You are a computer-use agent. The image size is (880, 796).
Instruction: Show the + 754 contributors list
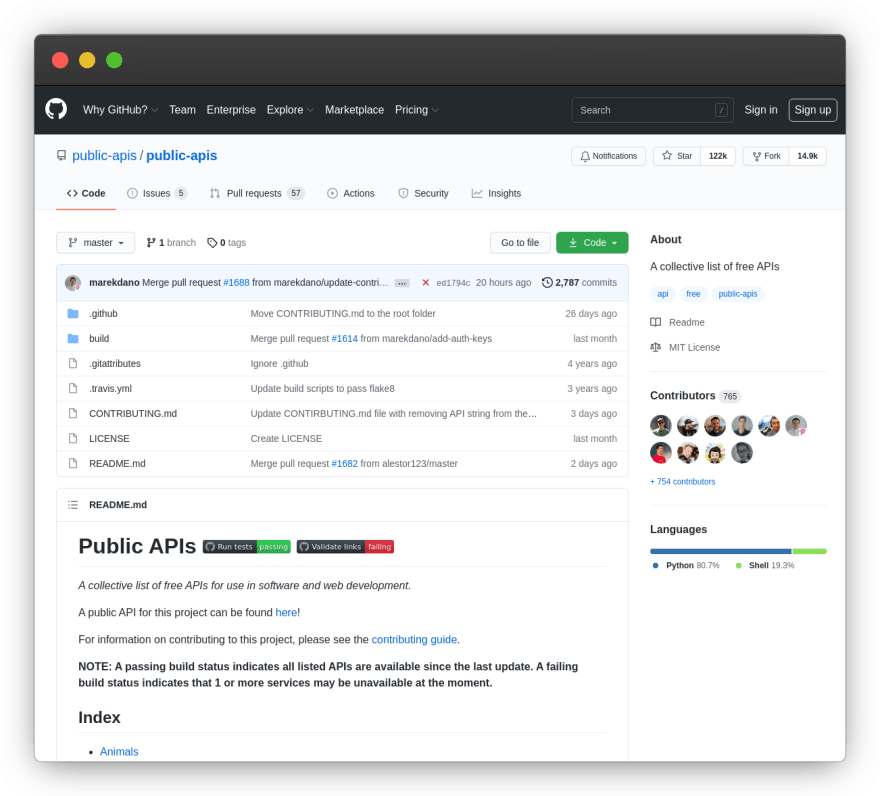click(x=682, y=482)
